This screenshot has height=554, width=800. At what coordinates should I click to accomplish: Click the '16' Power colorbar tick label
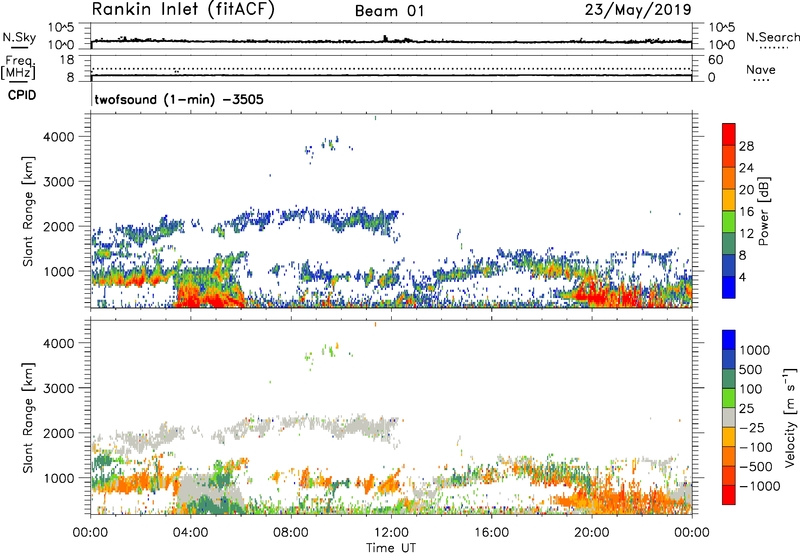(x=746, y=212)
